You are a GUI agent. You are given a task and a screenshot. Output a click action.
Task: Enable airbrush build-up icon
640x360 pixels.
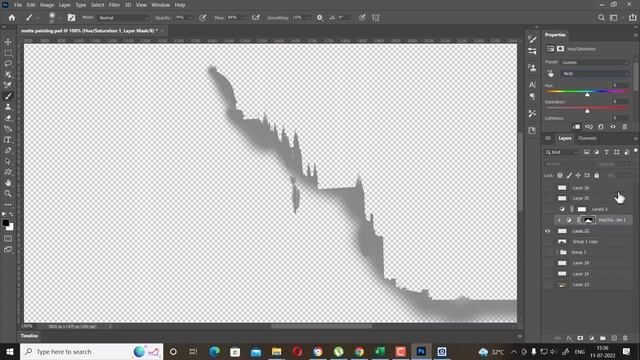pyautogui.click(x=256, y=18)
